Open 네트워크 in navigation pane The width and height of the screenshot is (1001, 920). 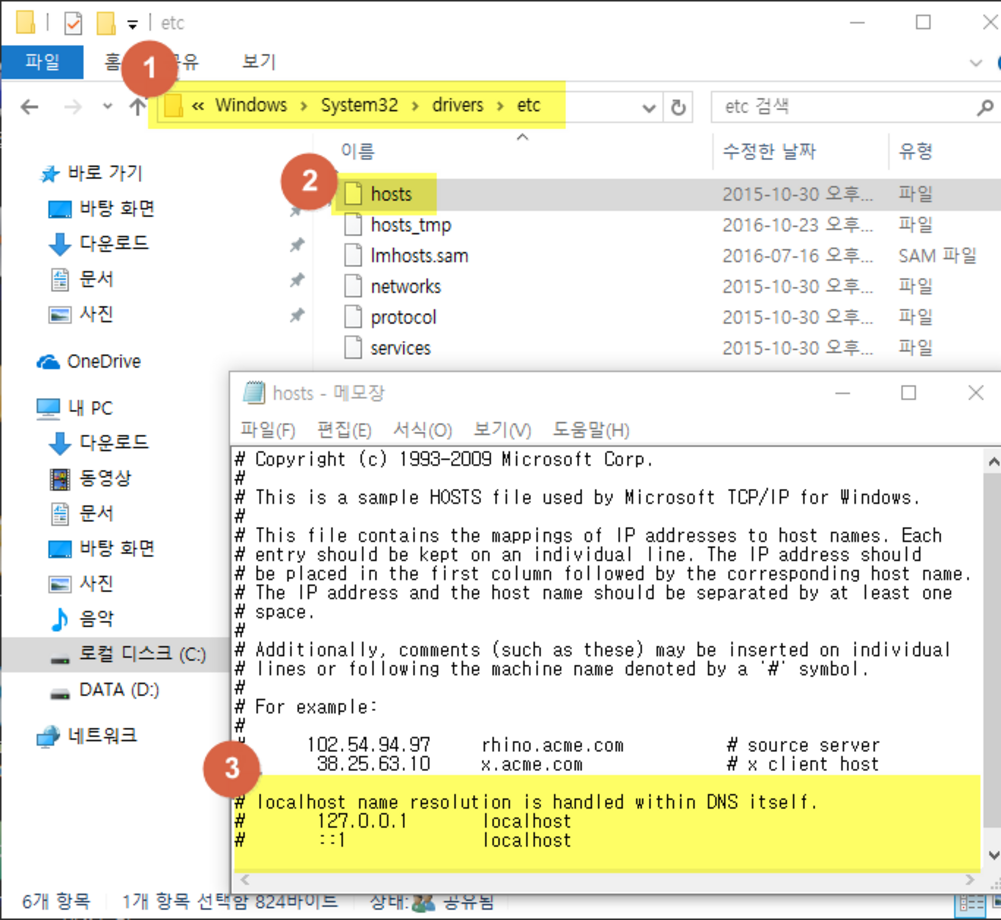[102, 736]
